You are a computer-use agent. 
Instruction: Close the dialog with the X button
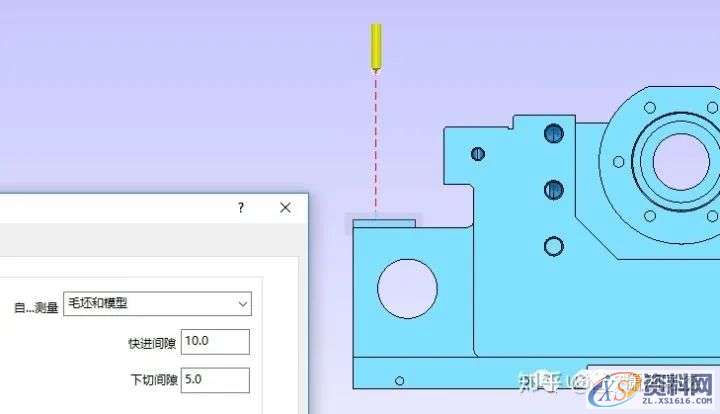(285, 208)
